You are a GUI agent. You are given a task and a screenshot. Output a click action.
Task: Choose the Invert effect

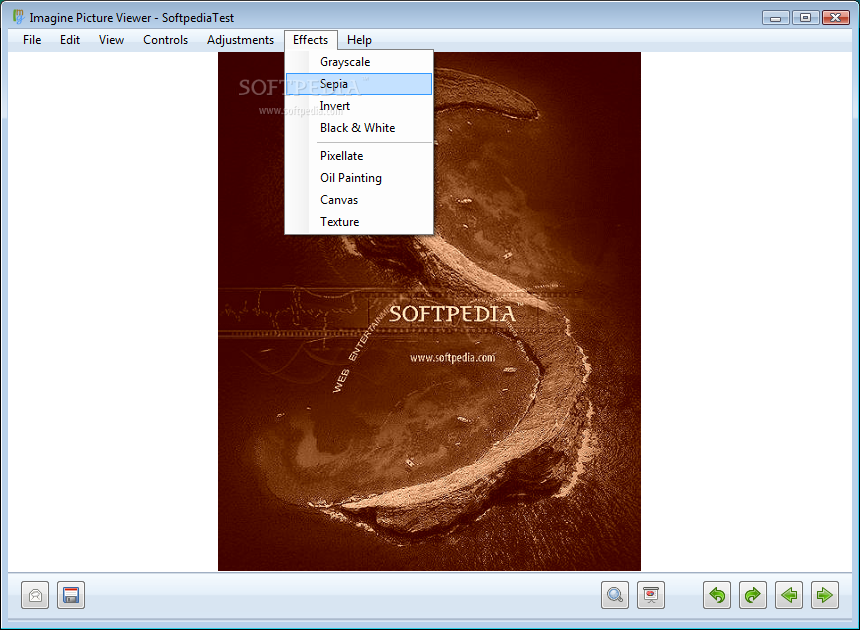pos(359,106)
